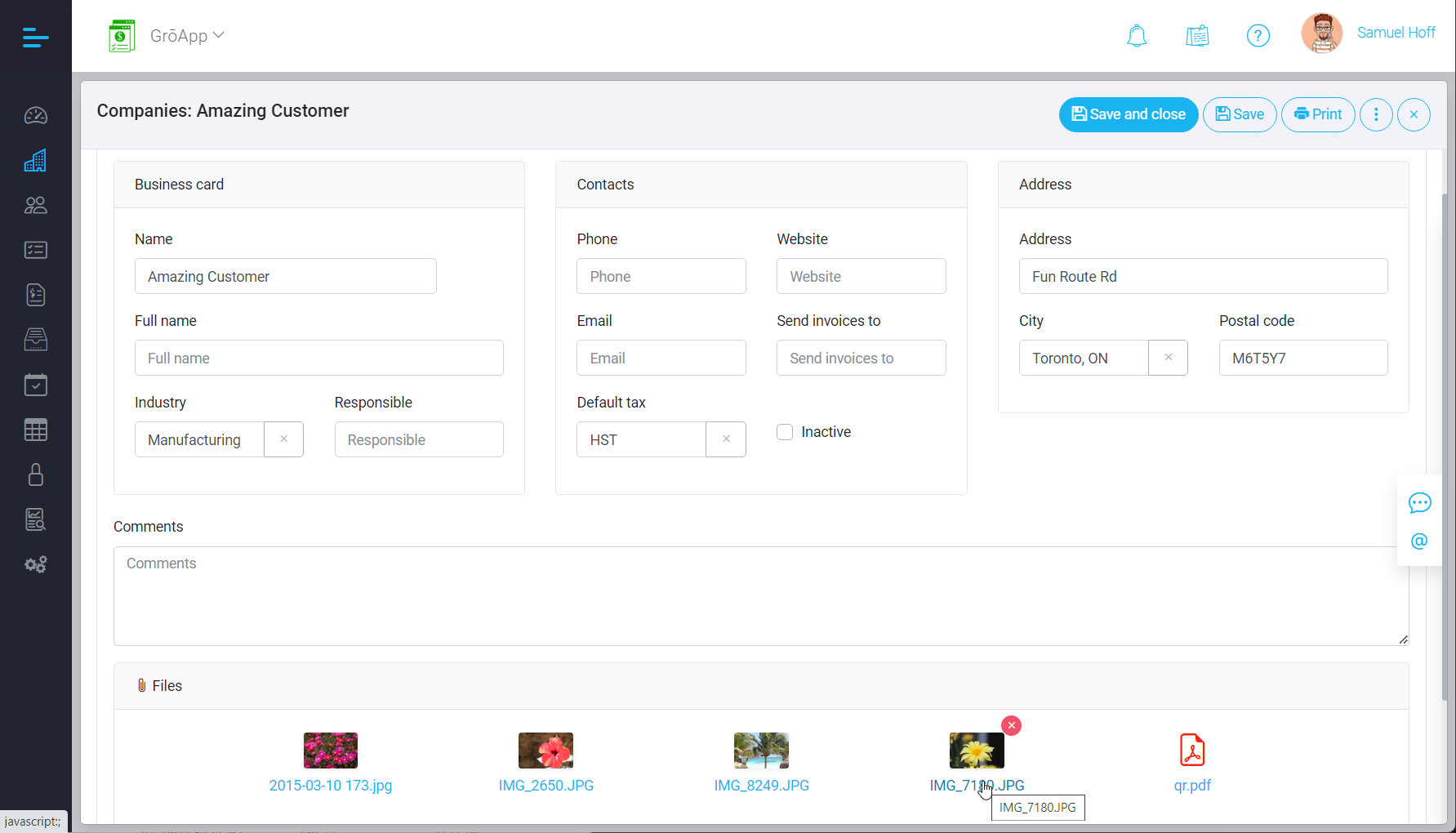Open the dashboard gauge icon in sidebar
Viewport: 1456px width, 833px height.
[x=36, y=116]
